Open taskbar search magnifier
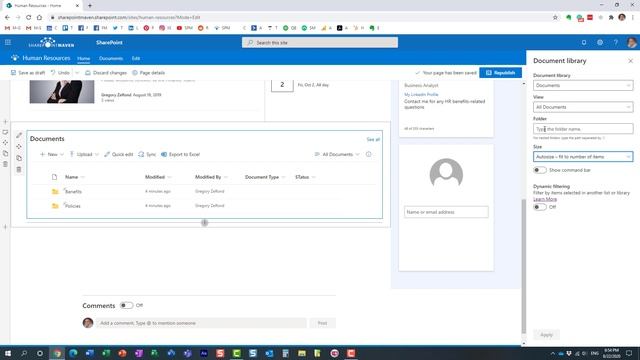This screenshot has width=640, height=360. (x=24, y=353)
